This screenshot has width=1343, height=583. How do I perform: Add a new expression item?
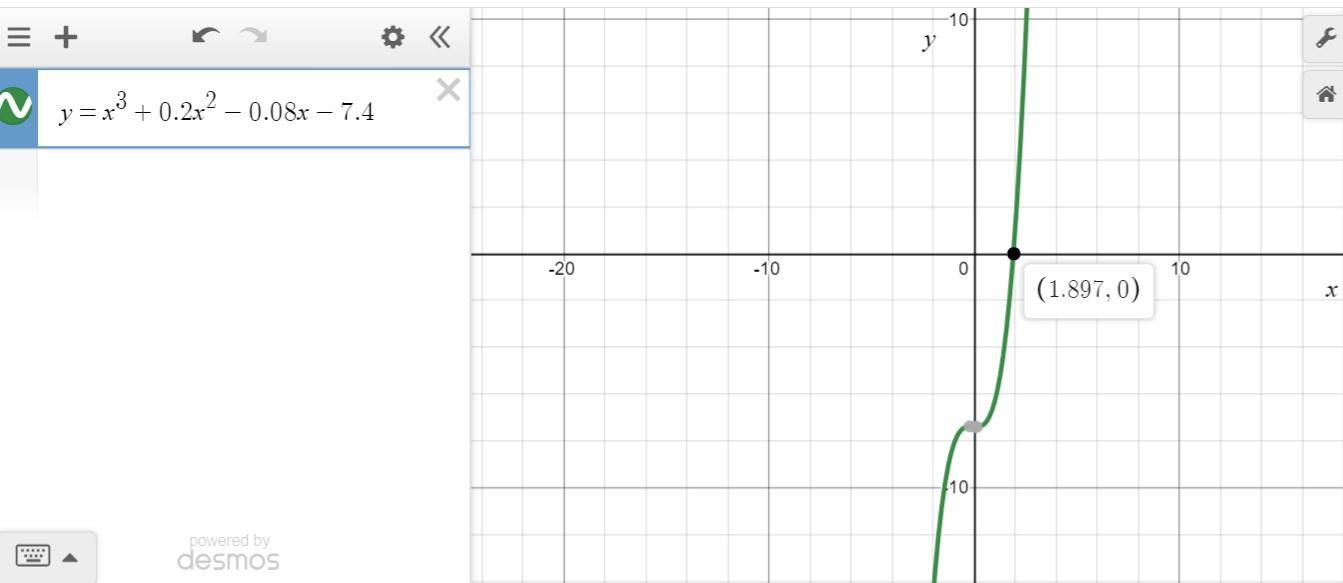65,37
